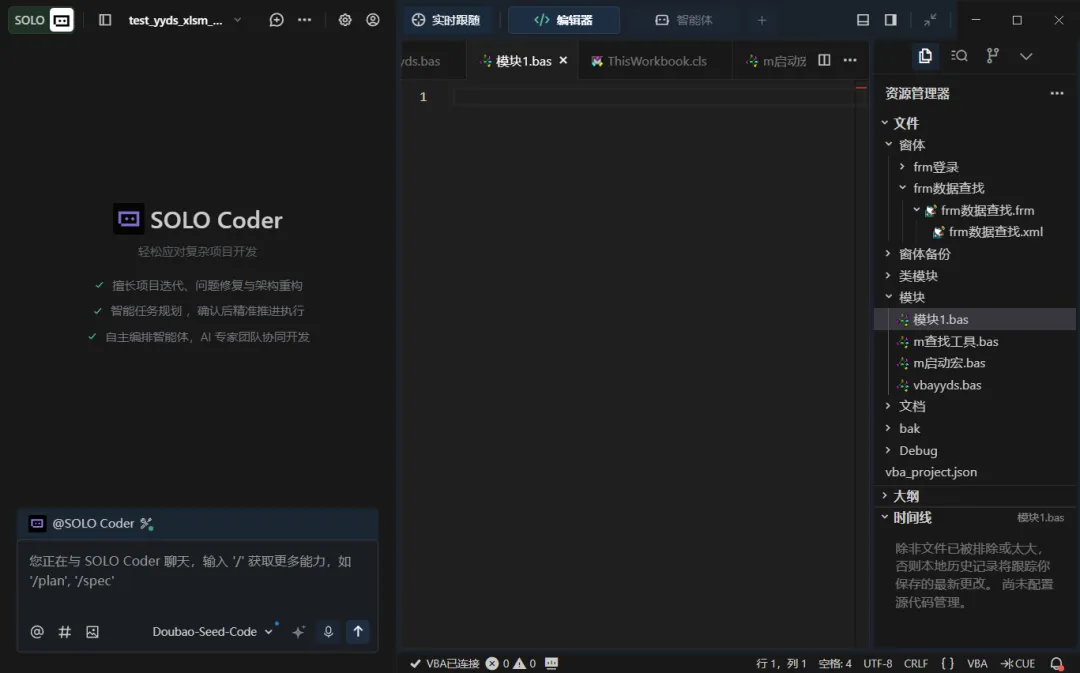Open the settings gear
Viewport: 1080px width, 673px height.
(345, 20)
